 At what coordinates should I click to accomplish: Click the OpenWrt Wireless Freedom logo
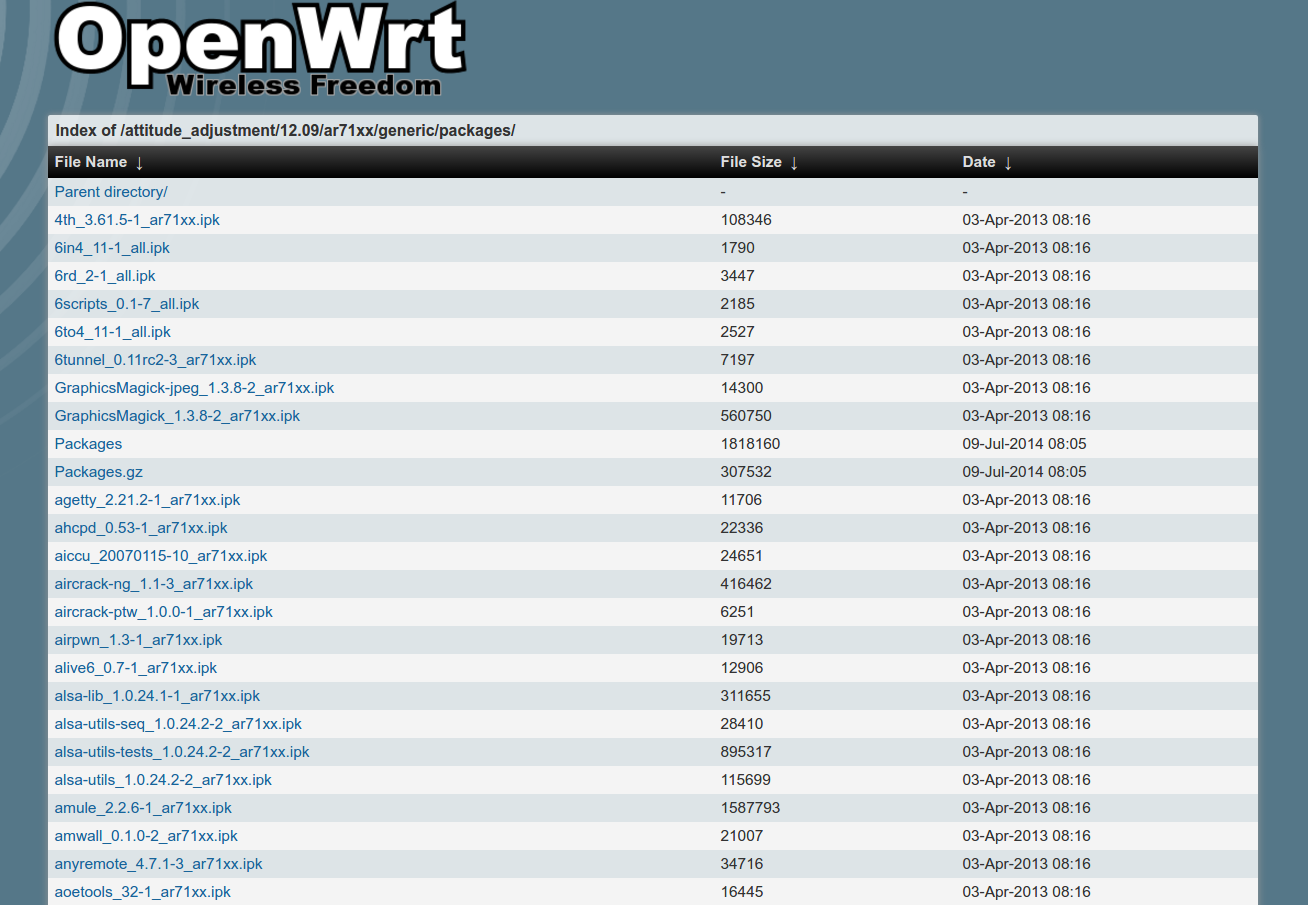point(260,50)
